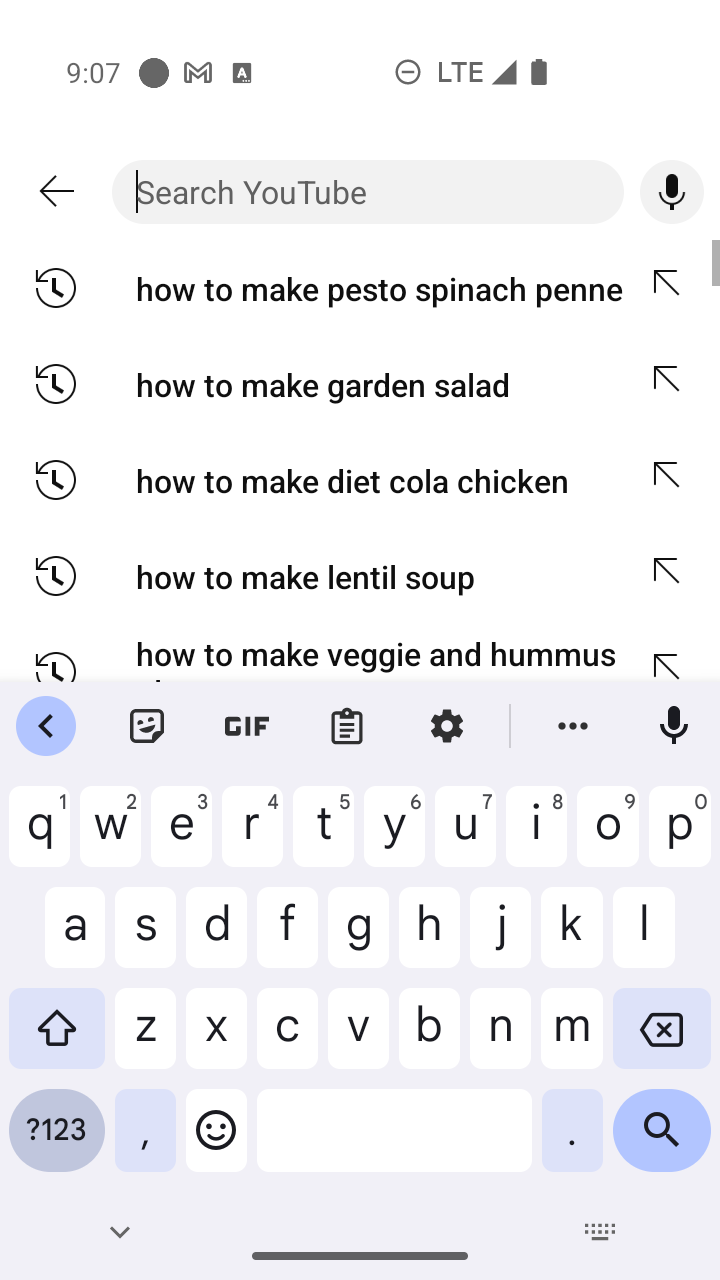Image resolution: width=720 pixels, height=1280 pixels.
Task: Tap the blue search key
Action: (x=662, y=1130)
